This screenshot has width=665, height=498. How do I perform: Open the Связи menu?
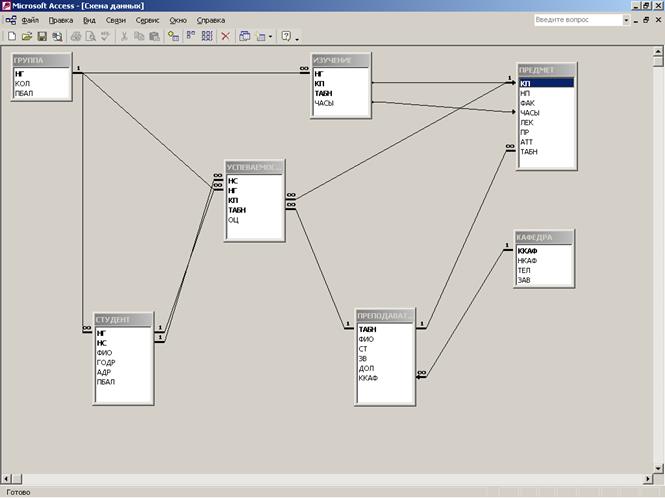point(116,20)
